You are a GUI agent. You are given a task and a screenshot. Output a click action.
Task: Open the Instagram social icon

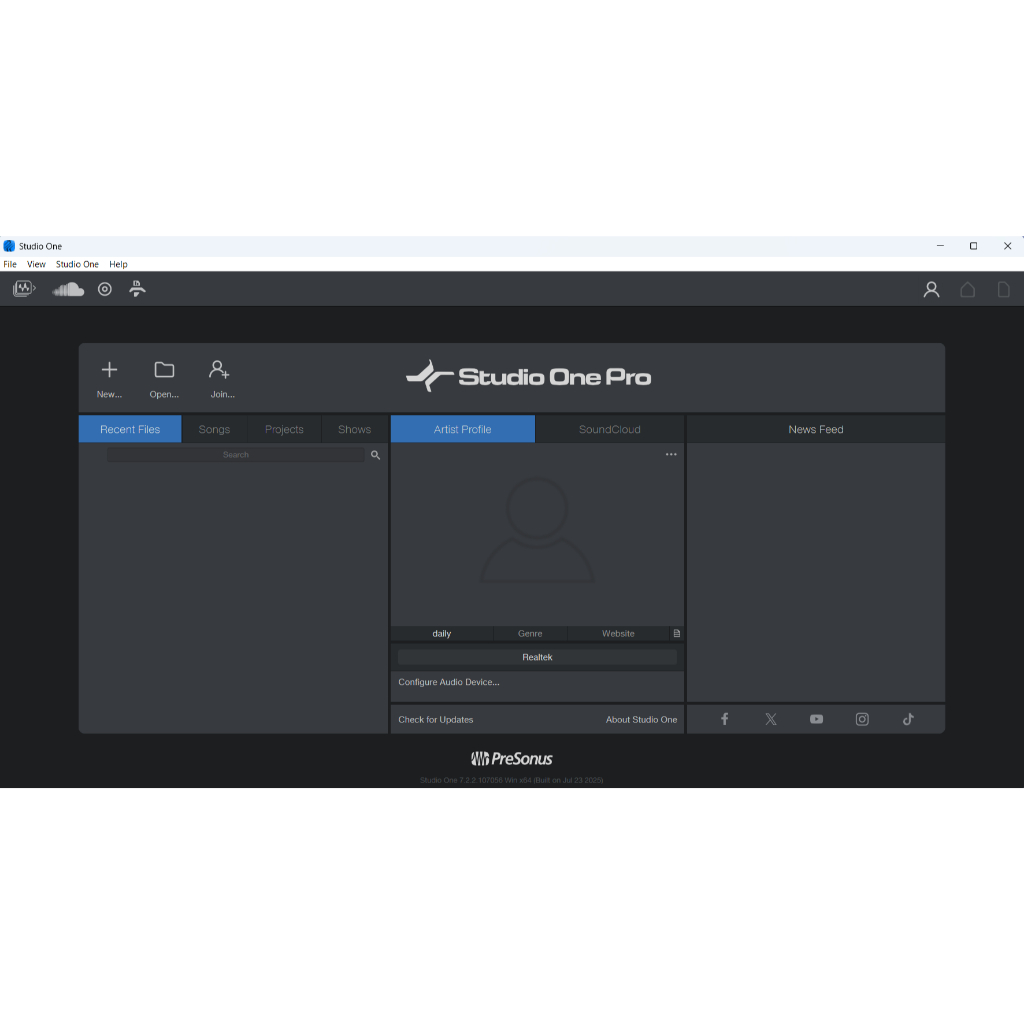[862, 719]
